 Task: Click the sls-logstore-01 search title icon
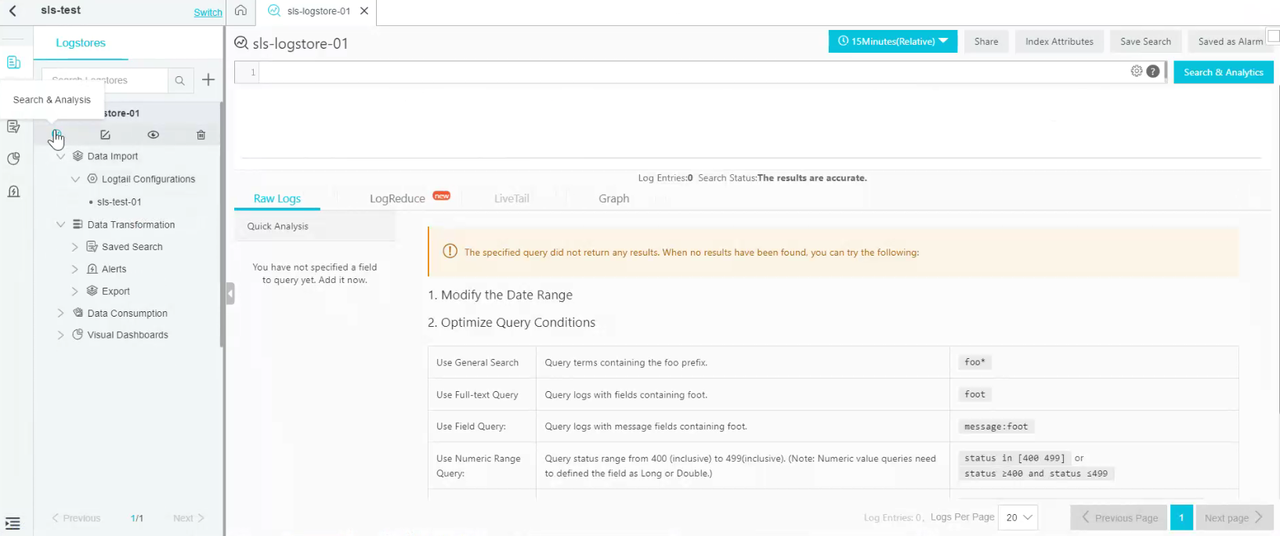pyautogui.click(x=241, y=43)
